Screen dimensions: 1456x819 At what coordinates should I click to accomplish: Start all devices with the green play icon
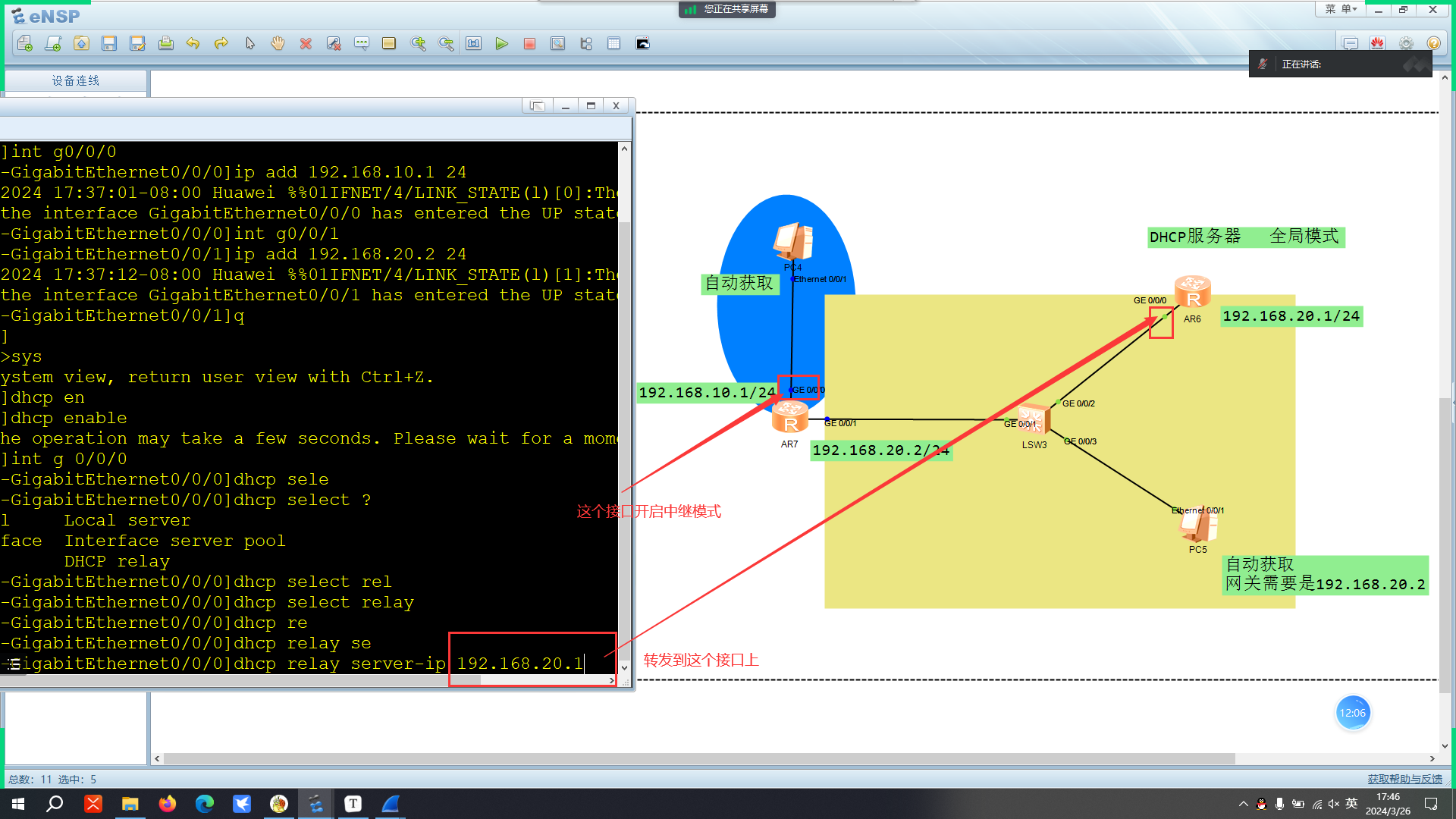pos(501,43)
